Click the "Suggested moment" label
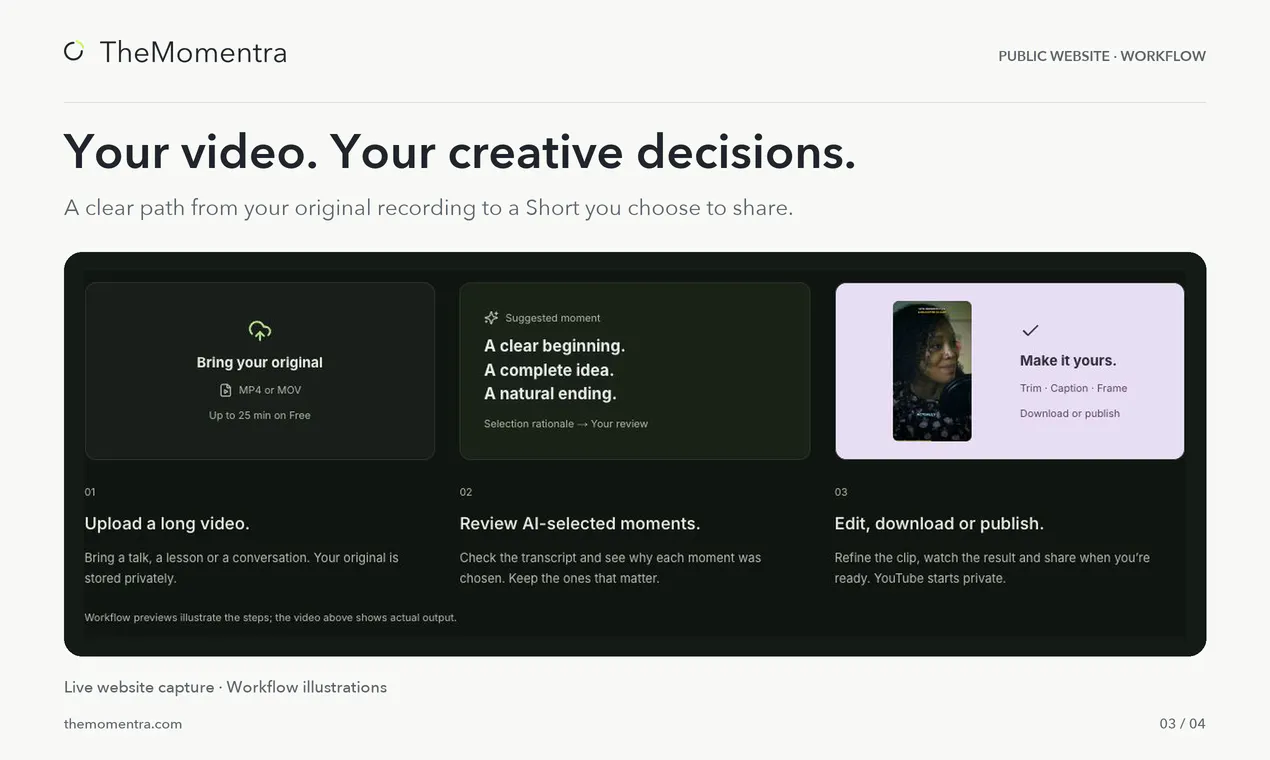Screen dimensions: 1270x760 click(553, 318)
